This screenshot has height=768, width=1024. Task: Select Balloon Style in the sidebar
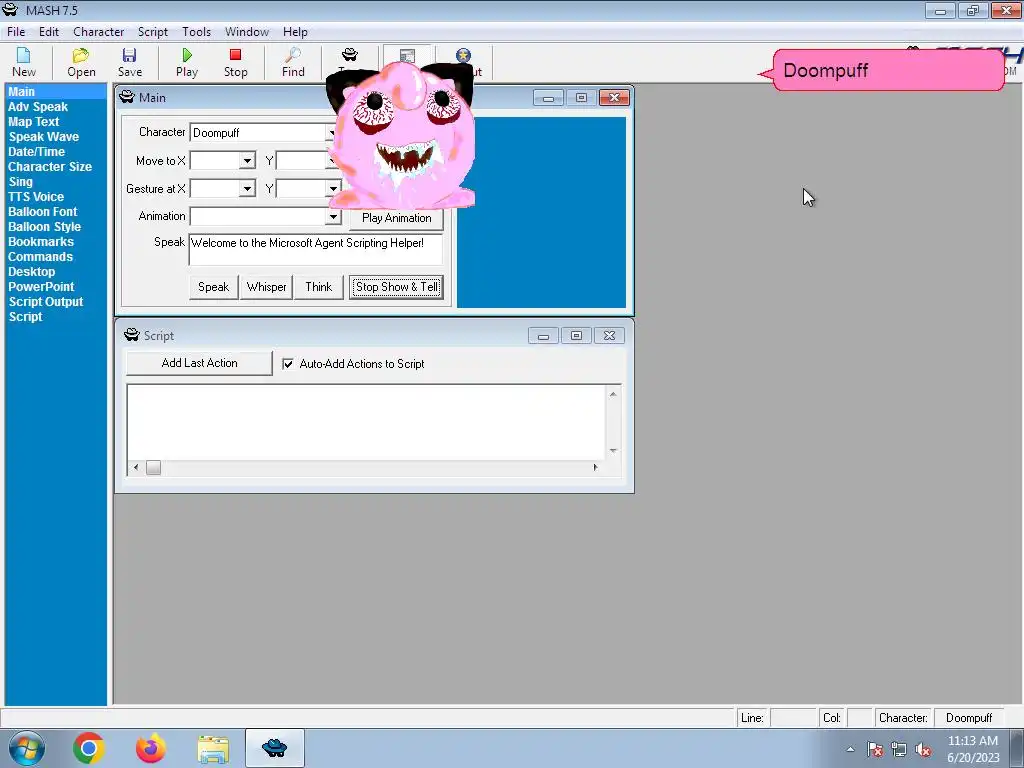[x=44, y=227]
